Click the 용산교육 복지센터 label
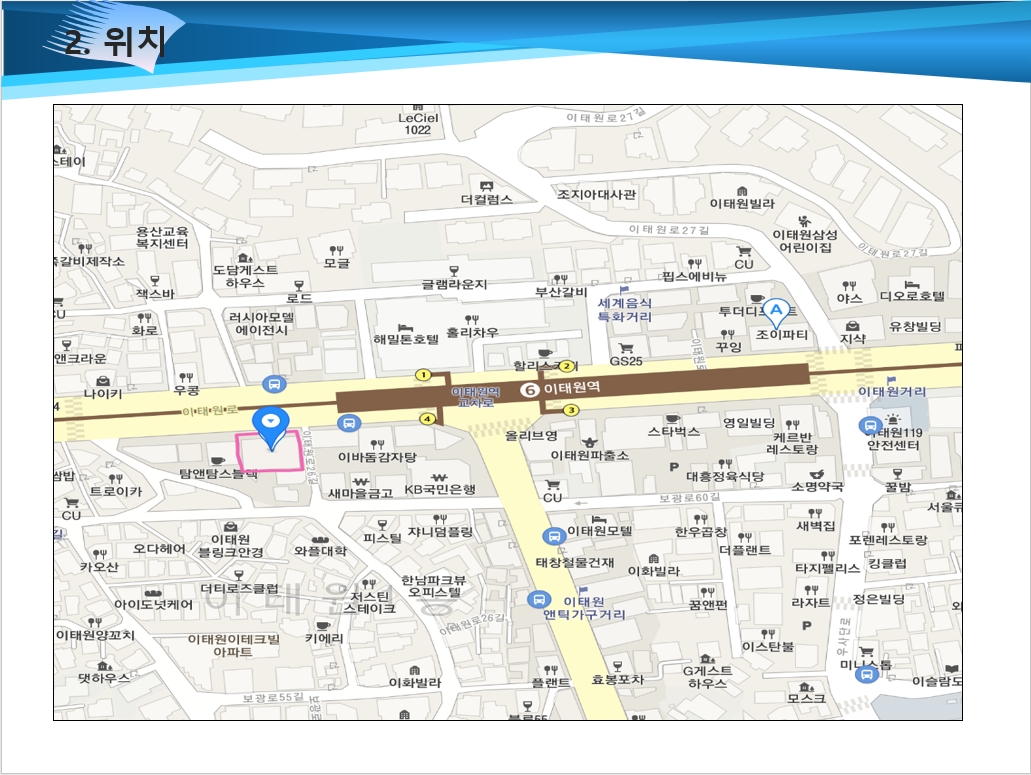 162,237
